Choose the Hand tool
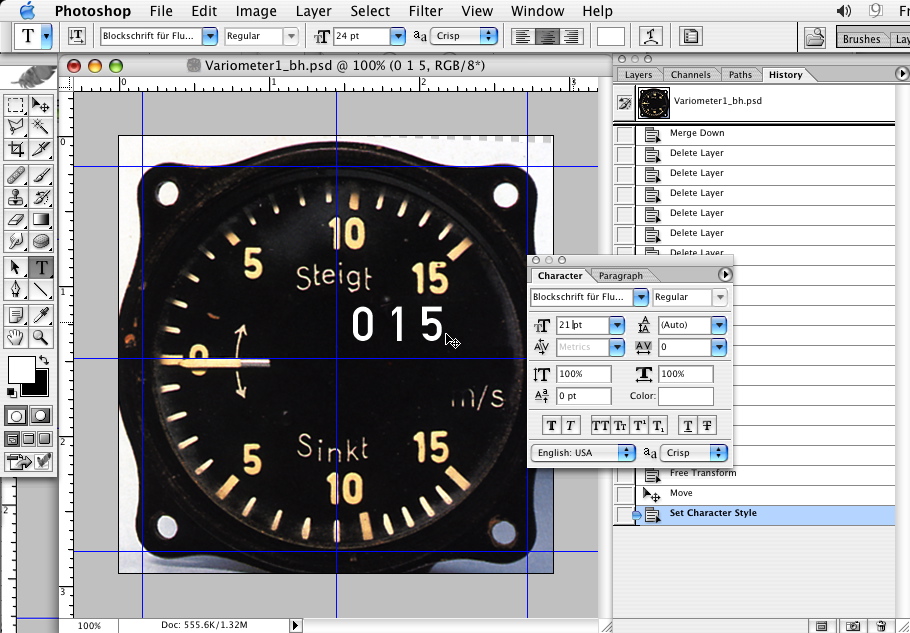 pos(16,339)
